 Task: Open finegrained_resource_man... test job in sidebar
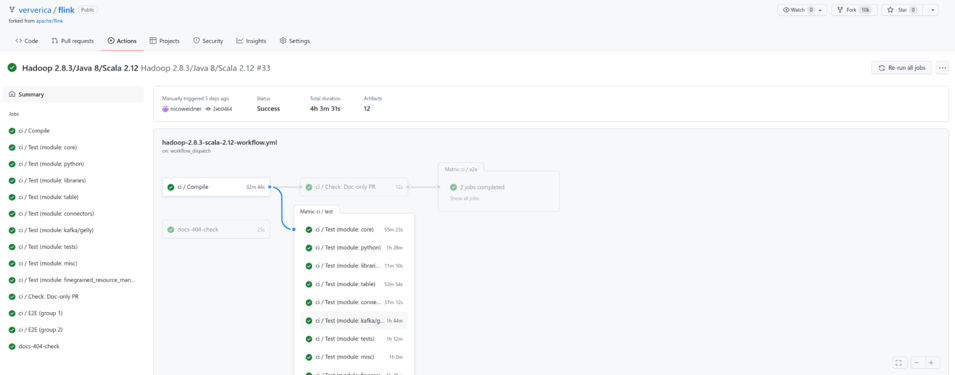coord(73,280)
